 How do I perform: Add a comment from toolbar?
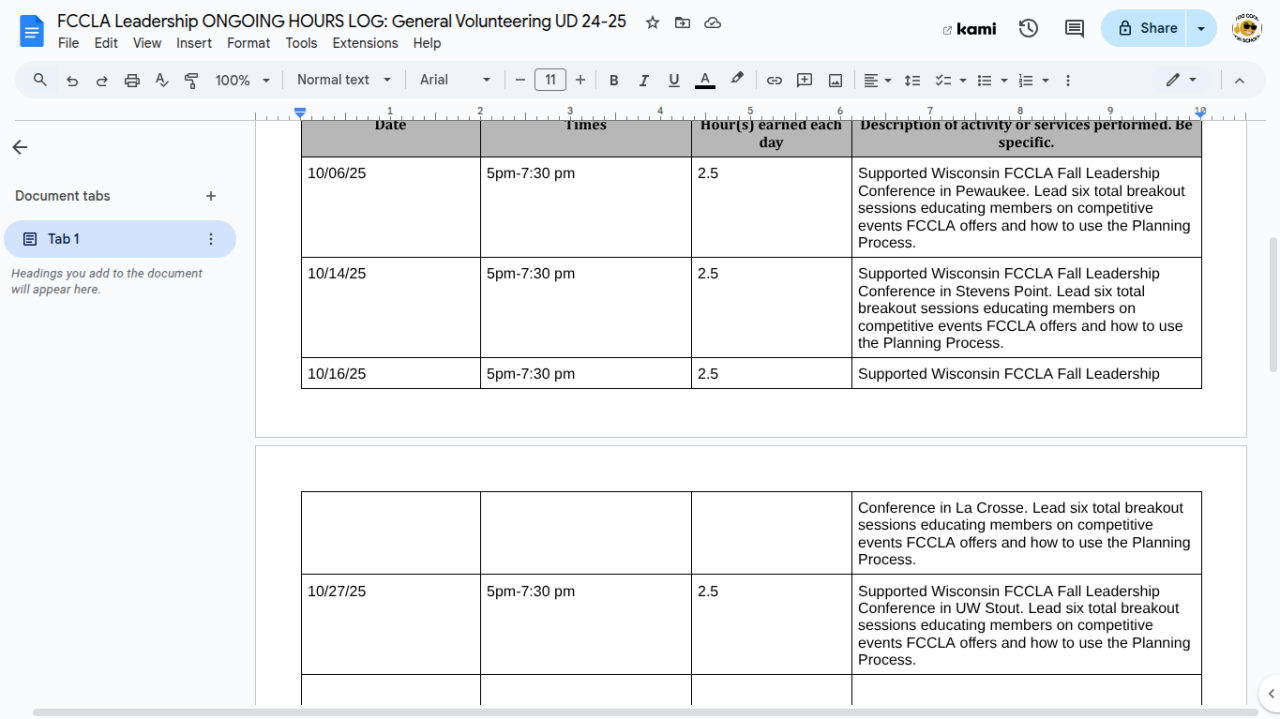click(x=804, y=80)
